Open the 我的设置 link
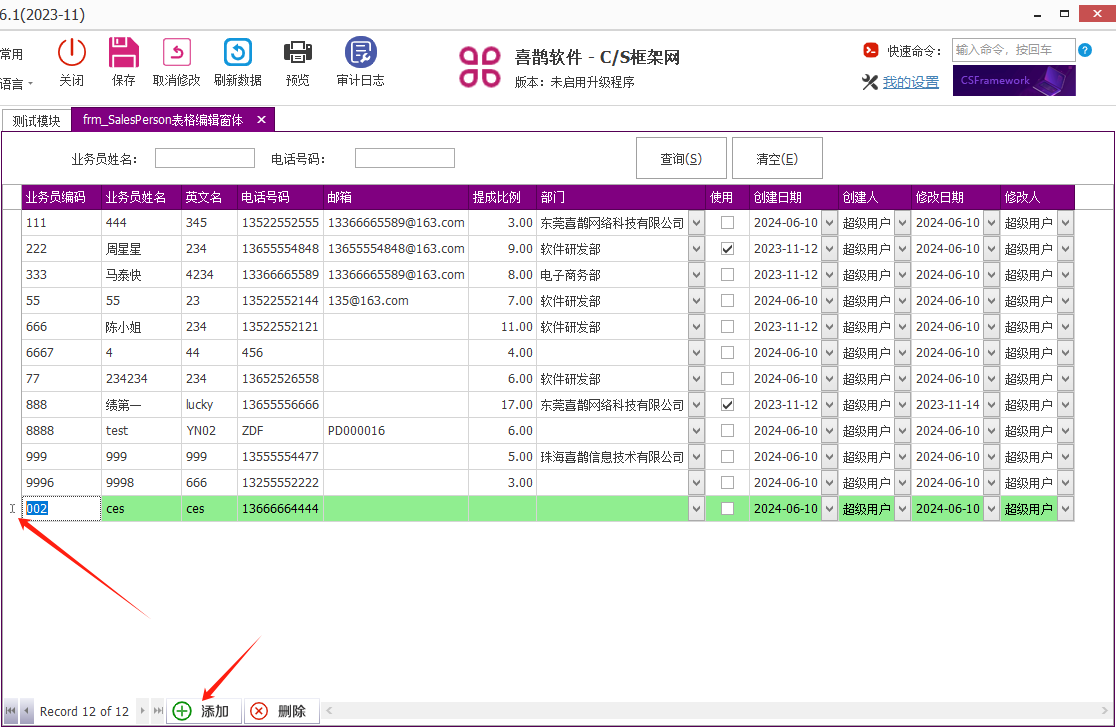This screenshot has width=1116, height=728. tap(910, 82)
